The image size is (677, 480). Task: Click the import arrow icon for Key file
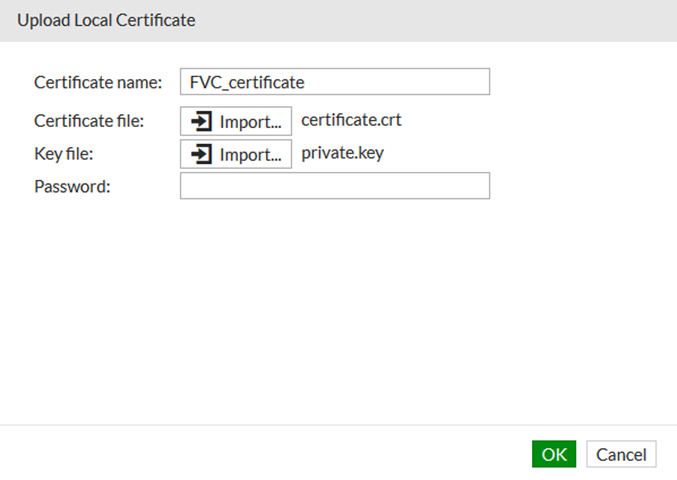point(202,155)
